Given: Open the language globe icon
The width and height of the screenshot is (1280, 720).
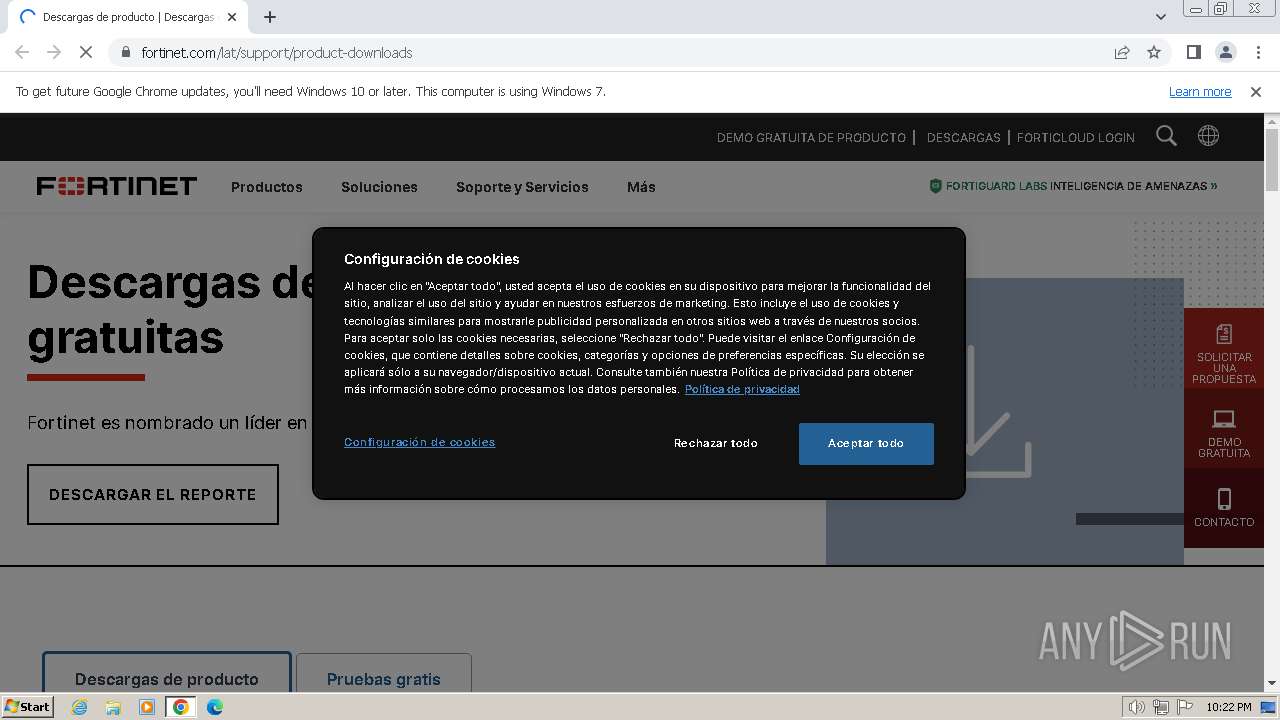Looking at the screenshot, I should [1208, 136].
